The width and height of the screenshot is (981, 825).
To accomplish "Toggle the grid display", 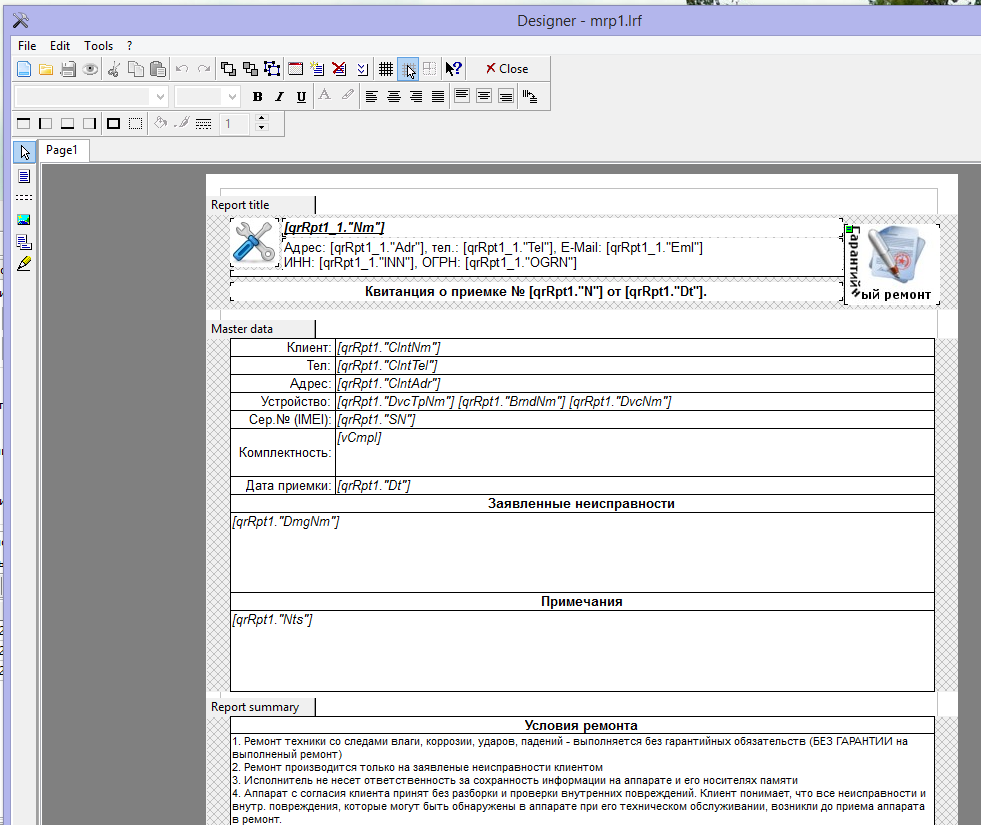I will 386,69.
